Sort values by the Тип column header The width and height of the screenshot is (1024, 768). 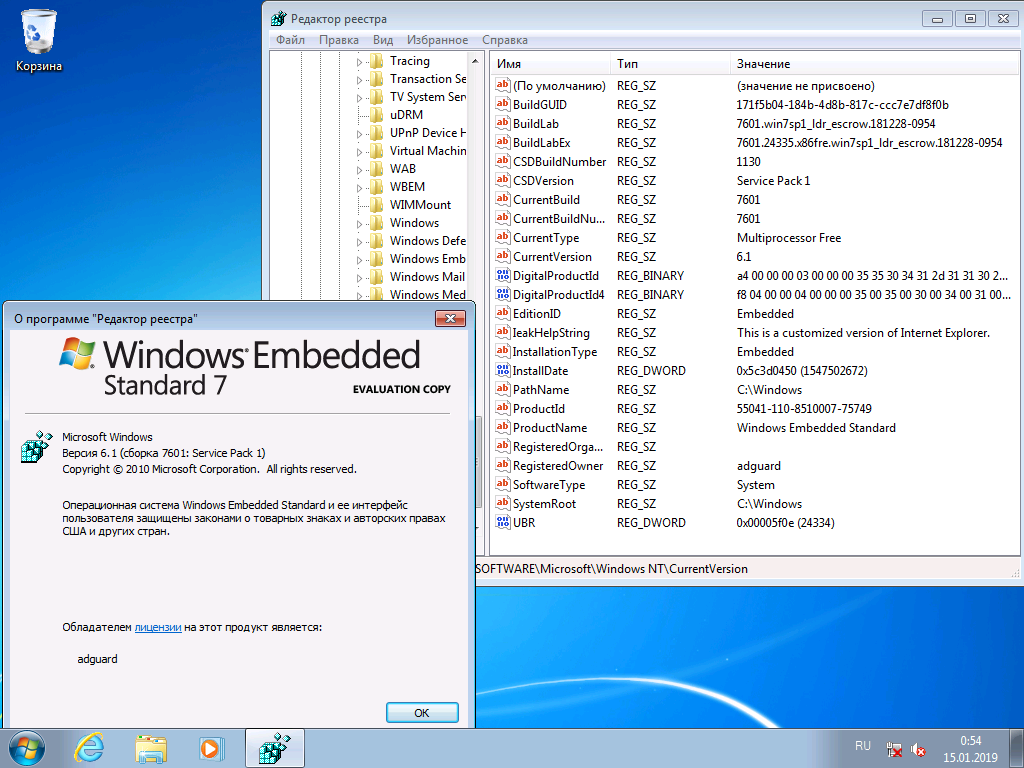point(670,64)
